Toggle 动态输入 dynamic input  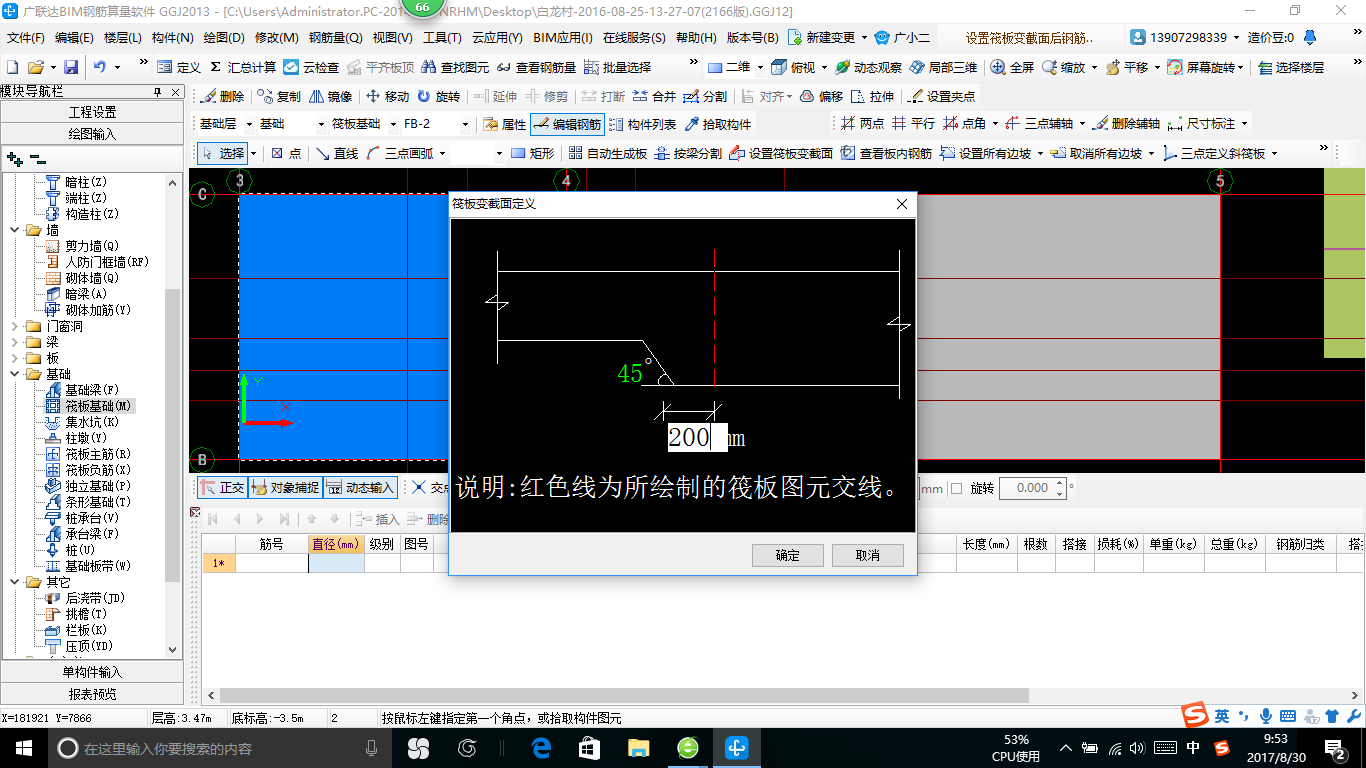coord(360,488)
